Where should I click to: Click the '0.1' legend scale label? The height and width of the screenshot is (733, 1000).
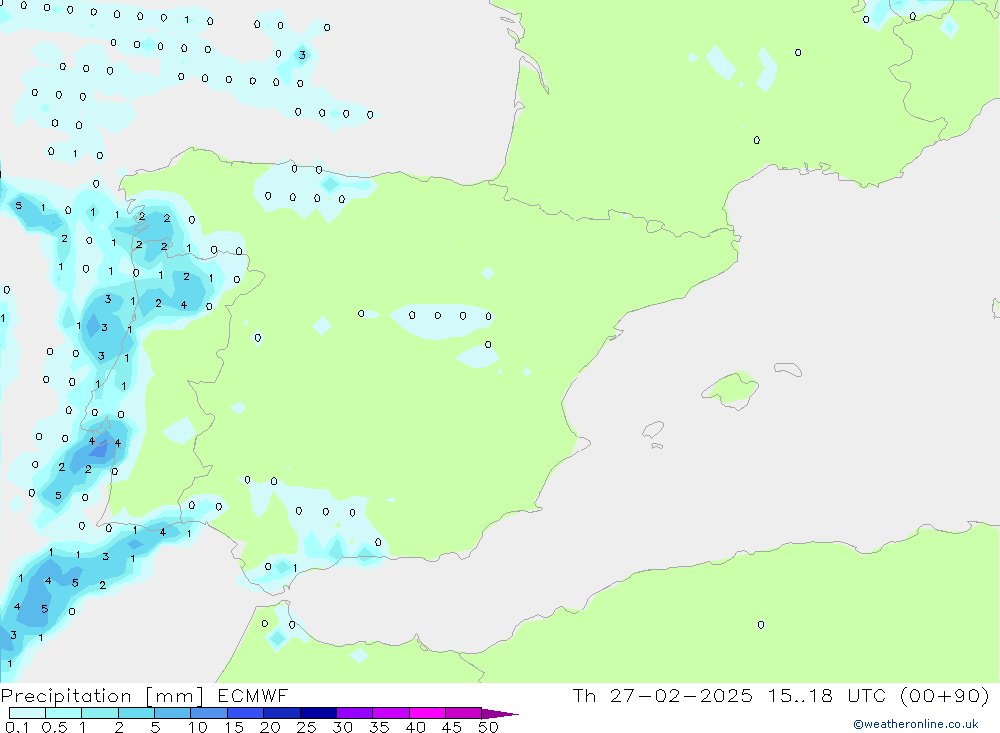(x=17, y=727)
